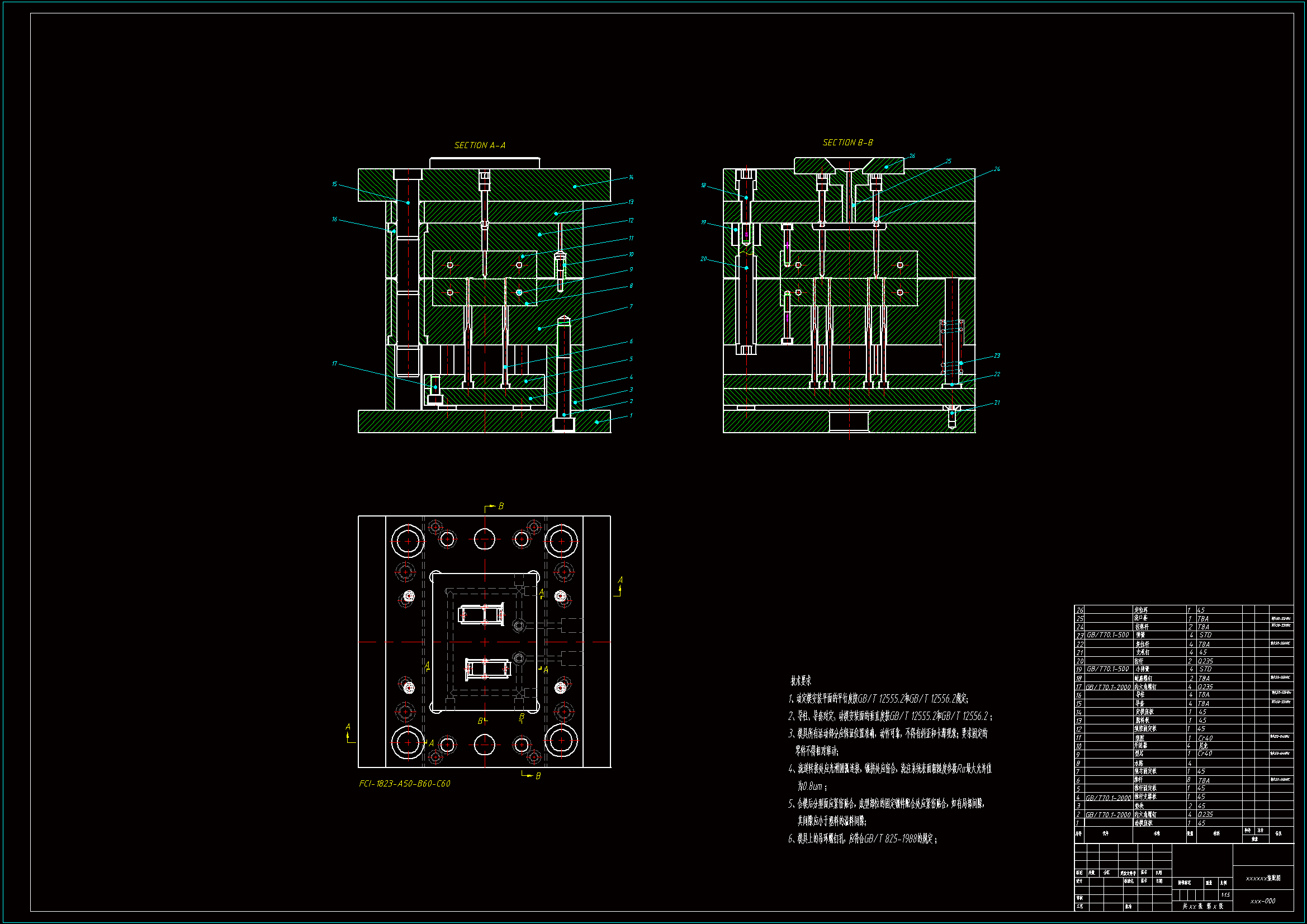Select the FCI-1823-A50-B60-C60 mold base label
Screen dimensions: 1307x924
pos(404,783)
